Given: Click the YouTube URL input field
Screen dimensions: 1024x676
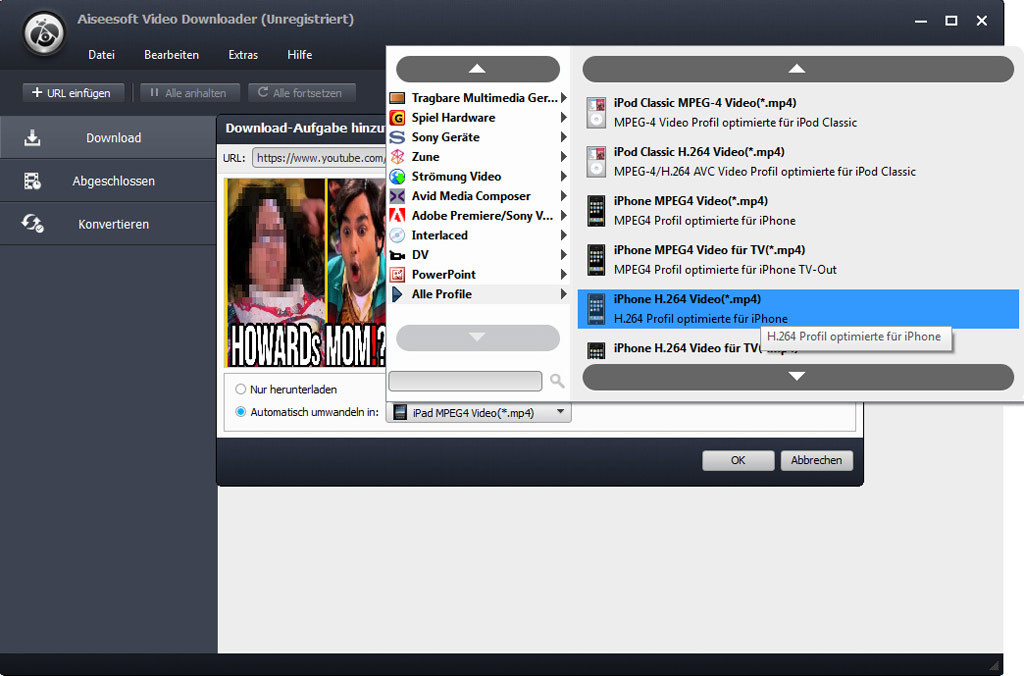Looking at the screenshot, I should coord(319,158).
